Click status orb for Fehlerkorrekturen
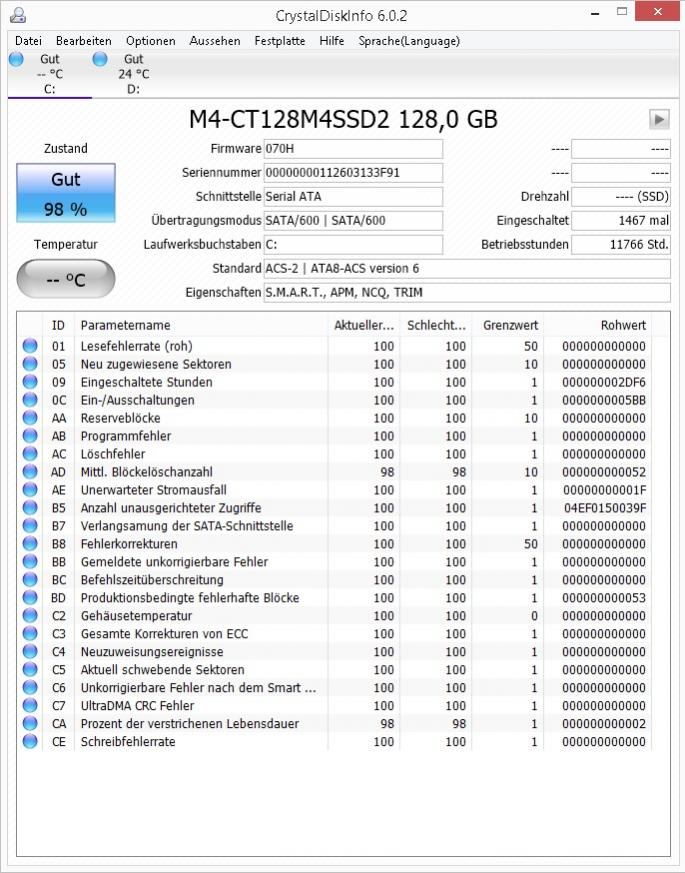 [x=30, y=543]
